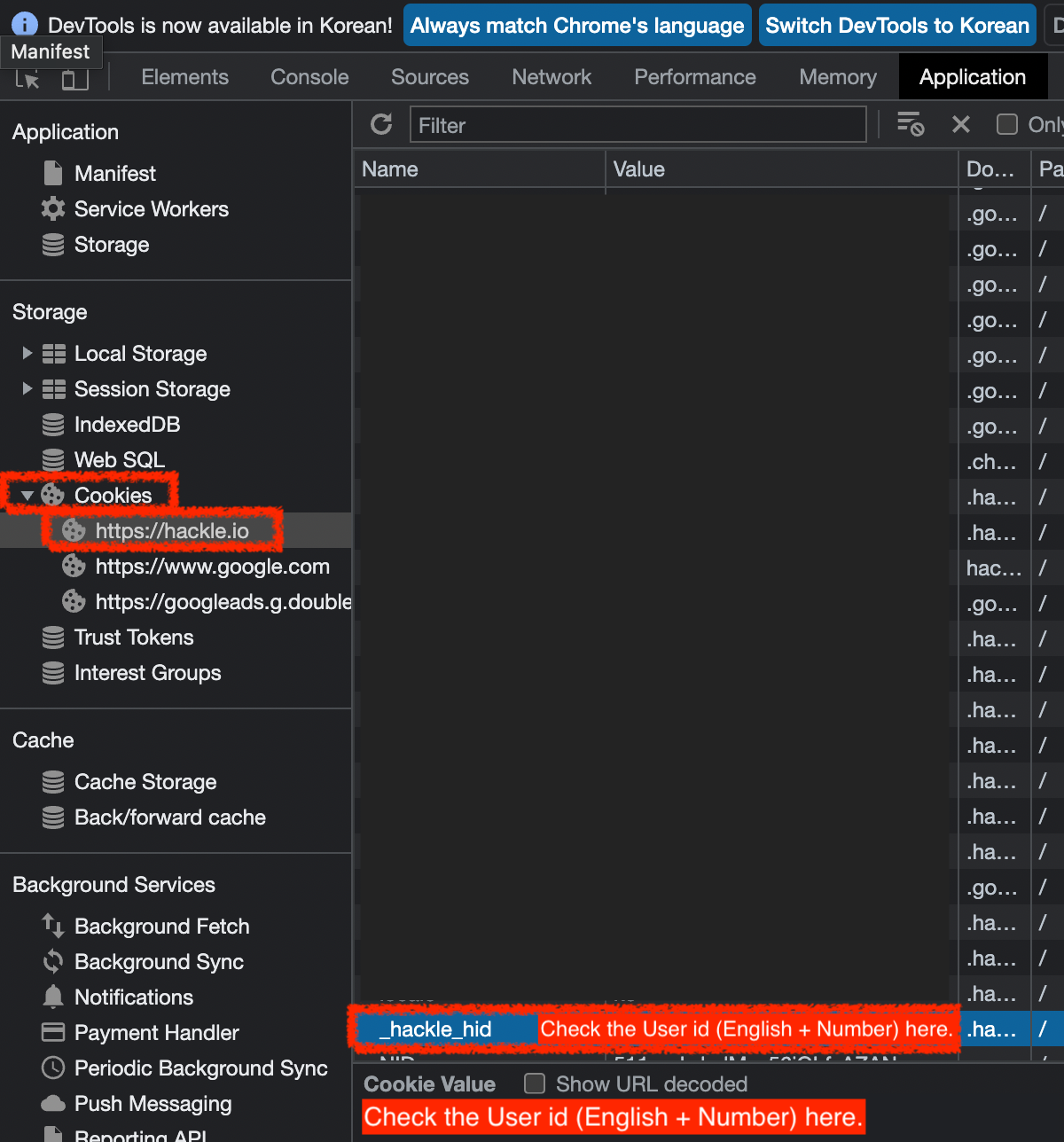Click the Back/forward cache database icon
1064x1142 pixels.
coord(53,817)
